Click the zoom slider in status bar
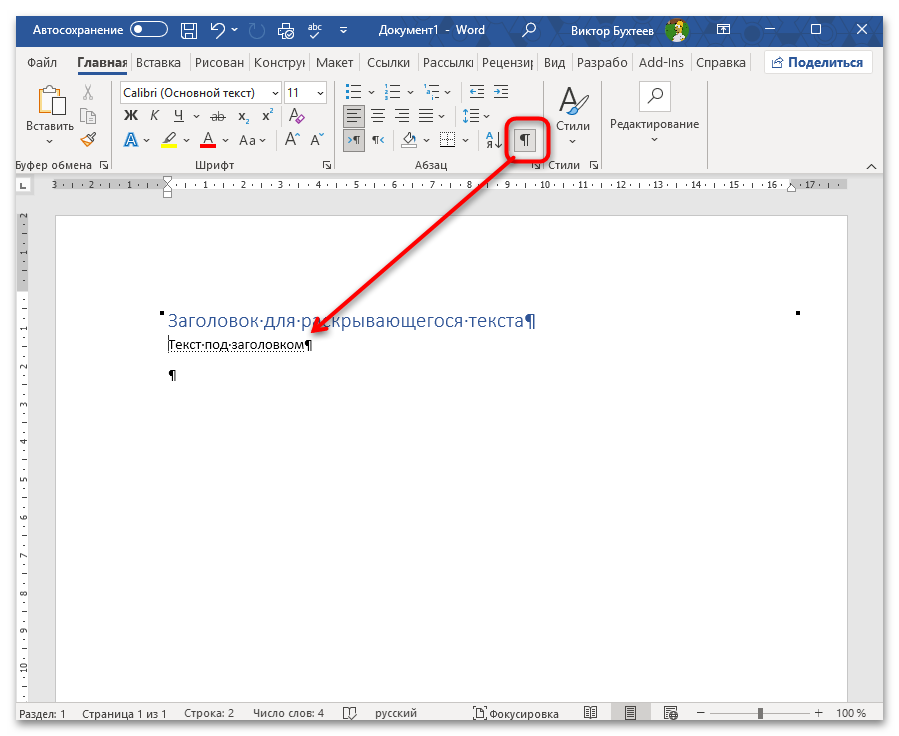Screen dimensions: 899x736 [760, 714]
